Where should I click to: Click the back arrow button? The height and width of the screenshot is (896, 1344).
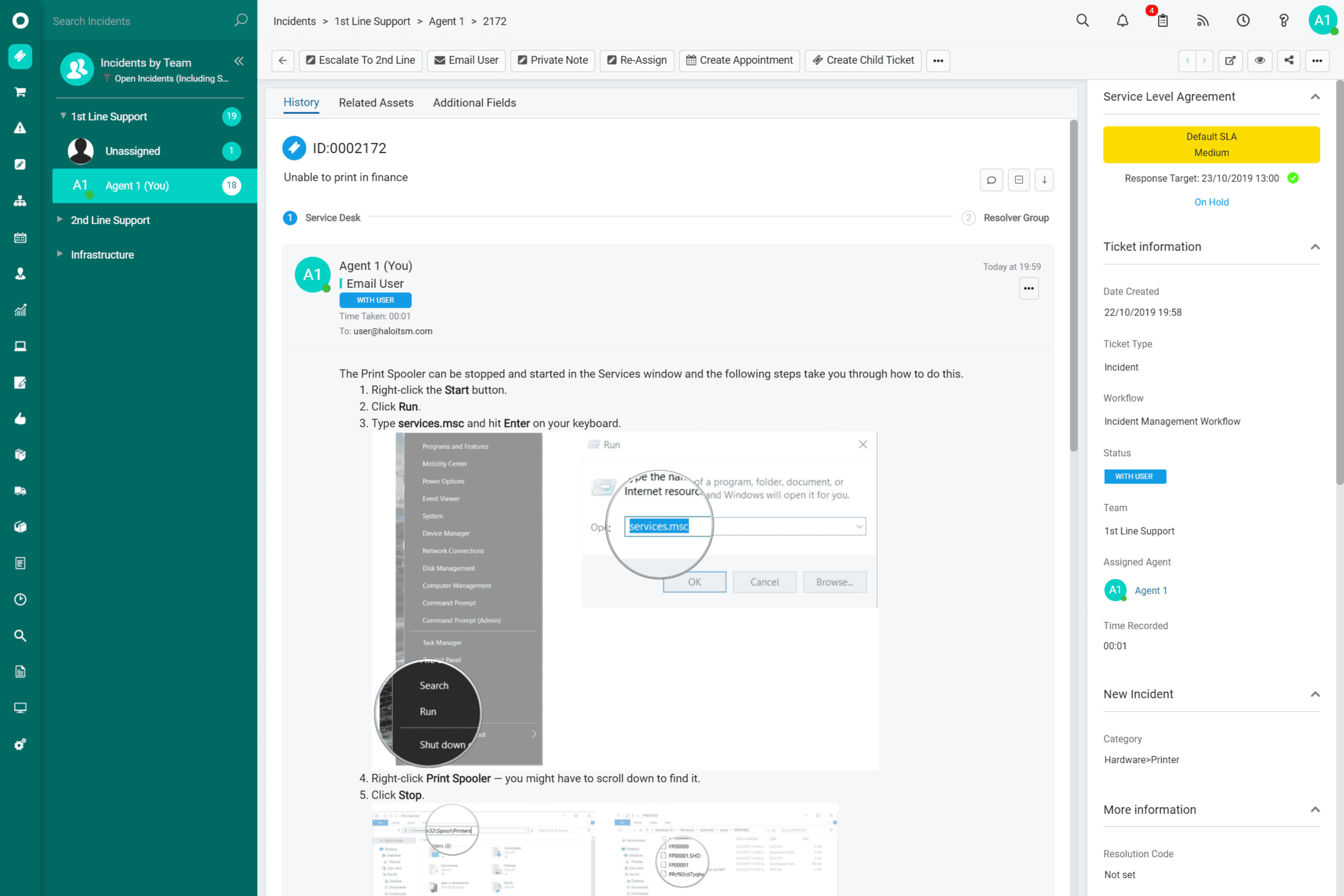[282, 60]
